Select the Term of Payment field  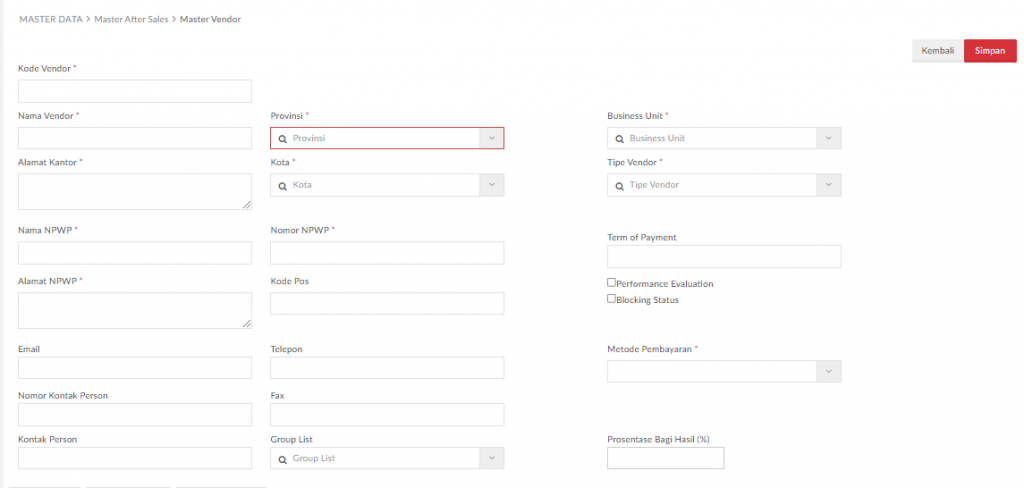point(724,257)
